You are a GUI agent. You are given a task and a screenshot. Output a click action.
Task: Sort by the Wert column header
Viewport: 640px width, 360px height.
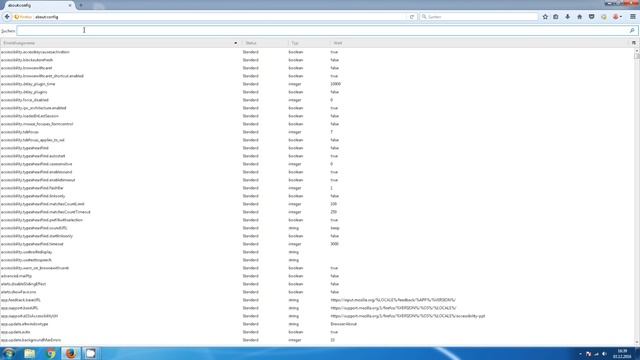point(480,43)
